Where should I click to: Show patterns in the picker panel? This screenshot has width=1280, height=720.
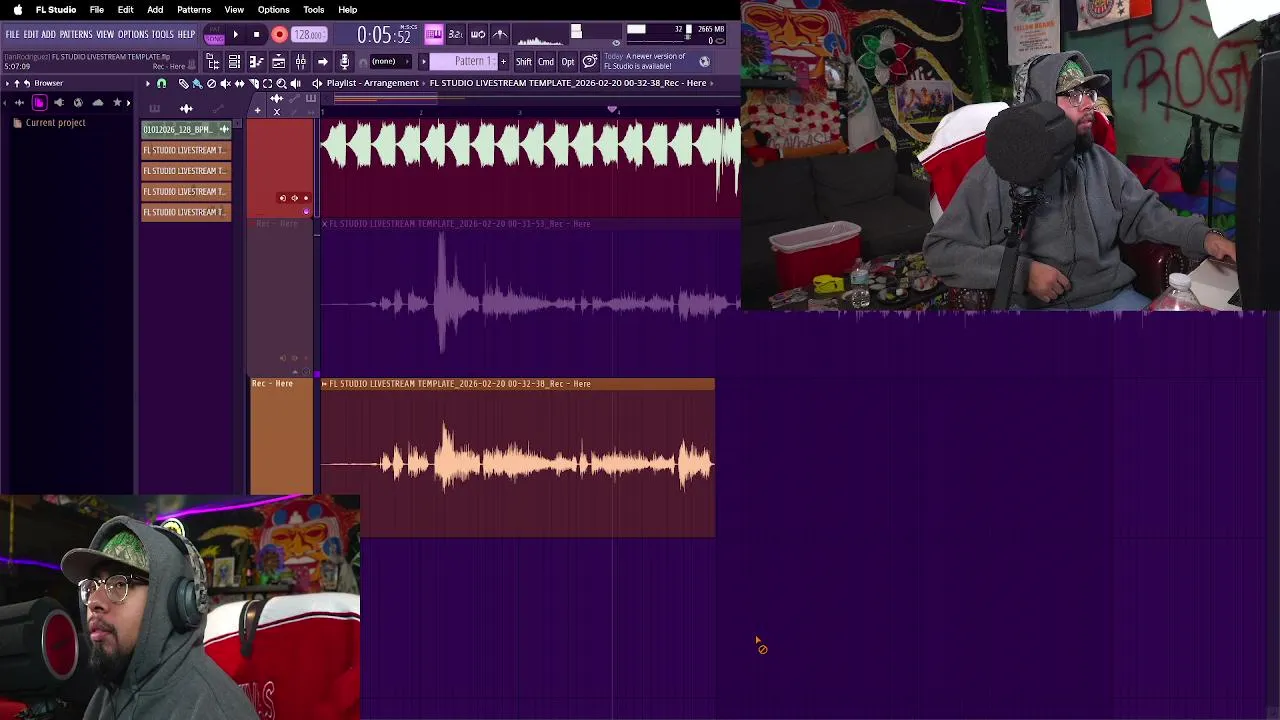pos(155,108)
